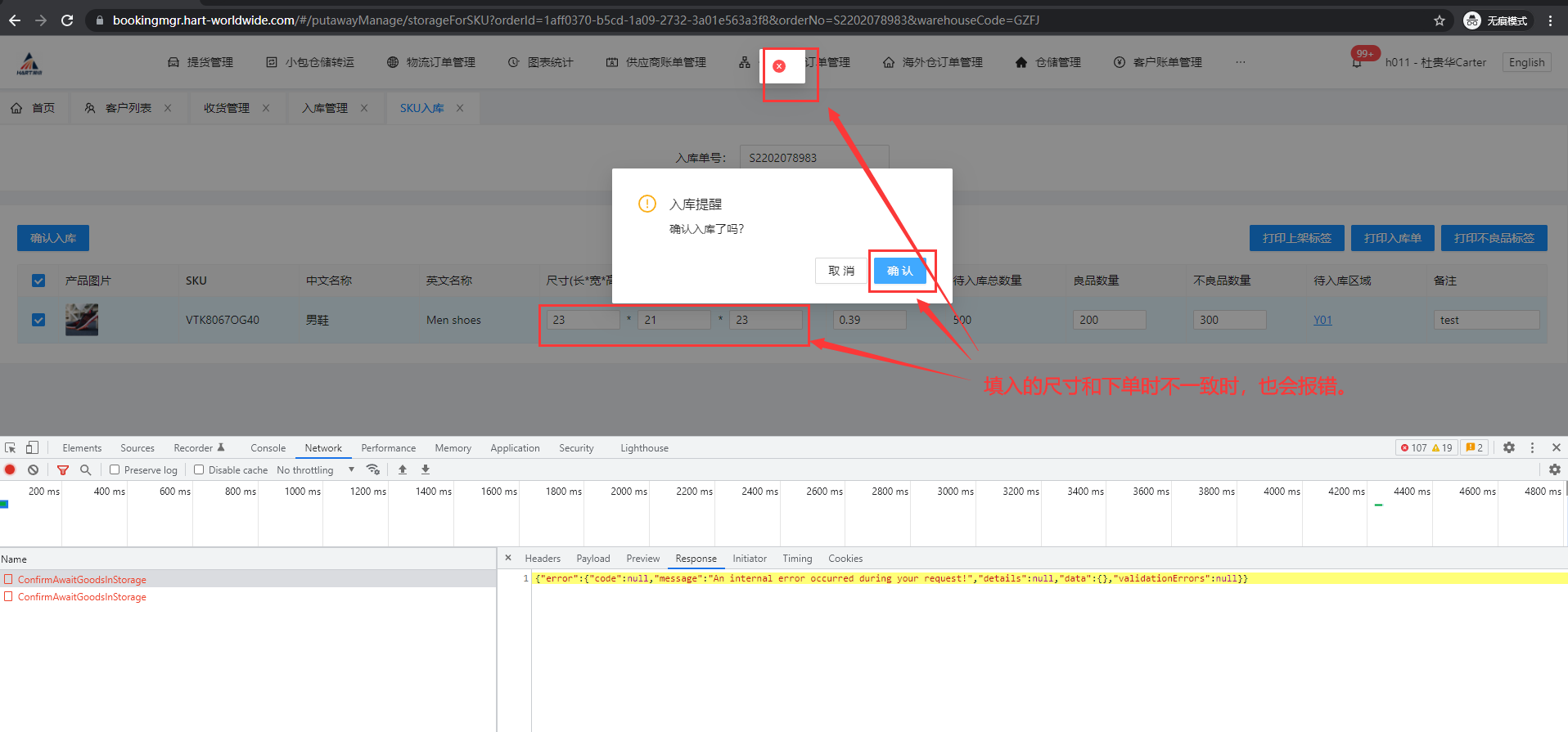Image resolution: width=1568 pixels, height=732 pixels.
Task: Open the network search magnifier
Action: 85,469
